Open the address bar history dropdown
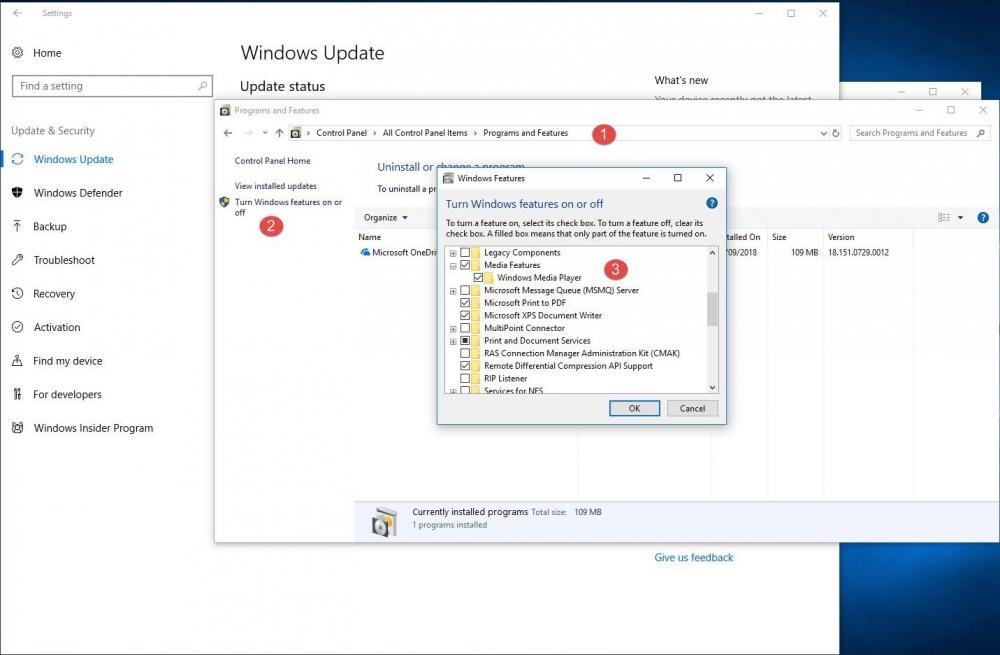 pyautogui.click(x=823, y=133)
